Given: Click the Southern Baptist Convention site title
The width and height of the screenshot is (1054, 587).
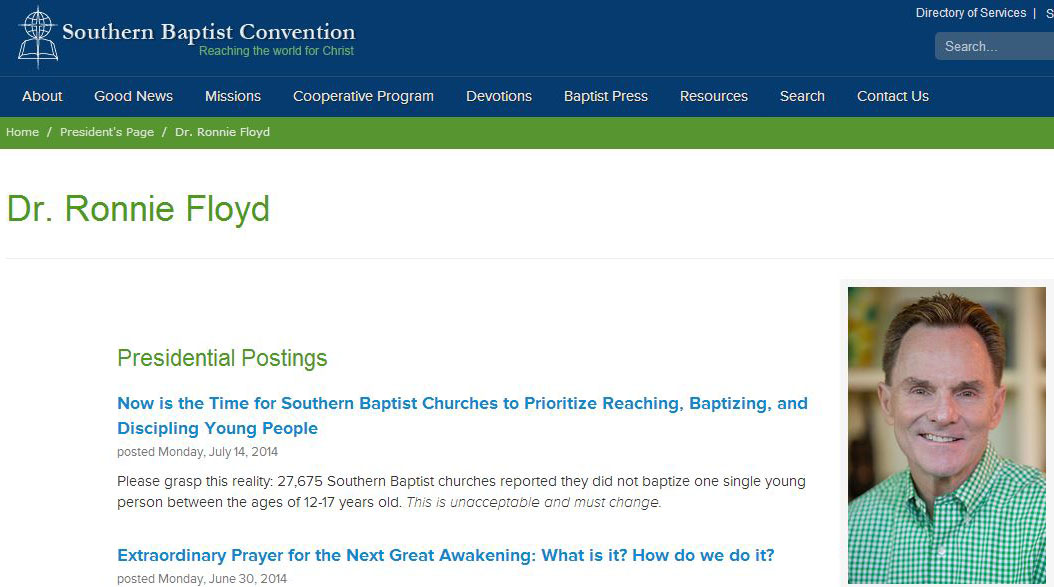Looking at the screenshot, I should click(208, 32).
